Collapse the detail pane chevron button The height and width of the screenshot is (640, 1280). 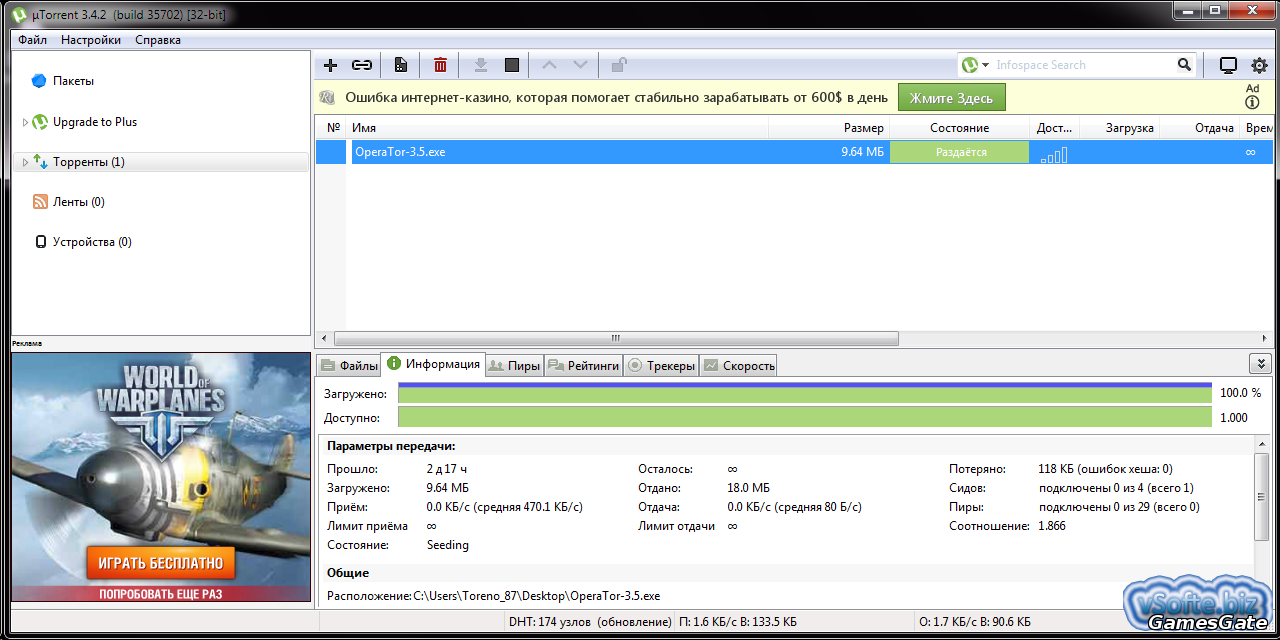tap(1260, 364)
